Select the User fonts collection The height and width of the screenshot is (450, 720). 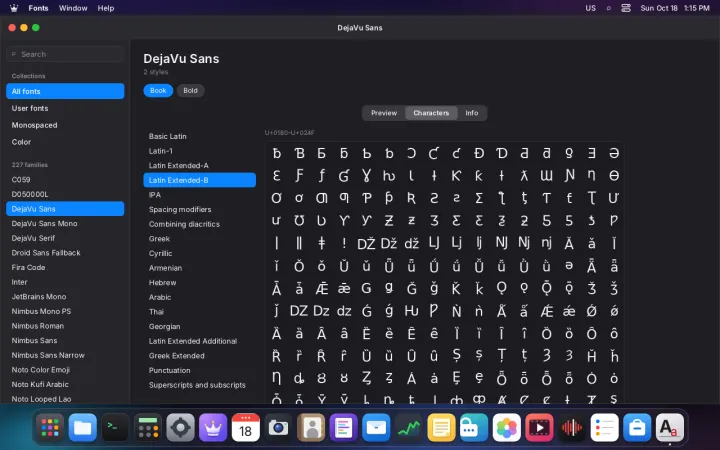click(65, 108)
